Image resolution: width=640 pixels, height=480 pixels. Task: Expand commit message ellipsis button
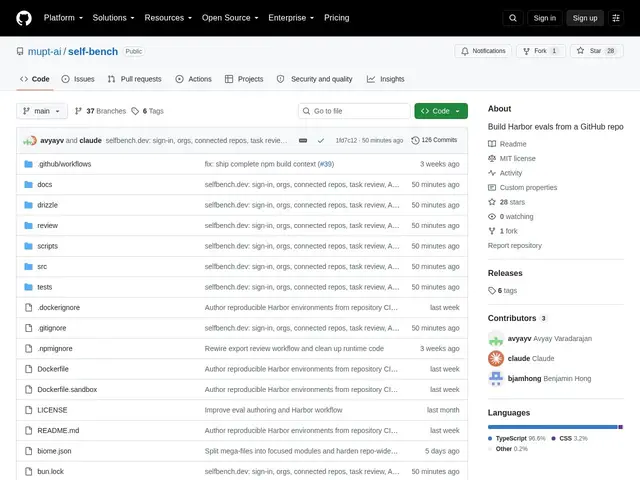point(303,140)
